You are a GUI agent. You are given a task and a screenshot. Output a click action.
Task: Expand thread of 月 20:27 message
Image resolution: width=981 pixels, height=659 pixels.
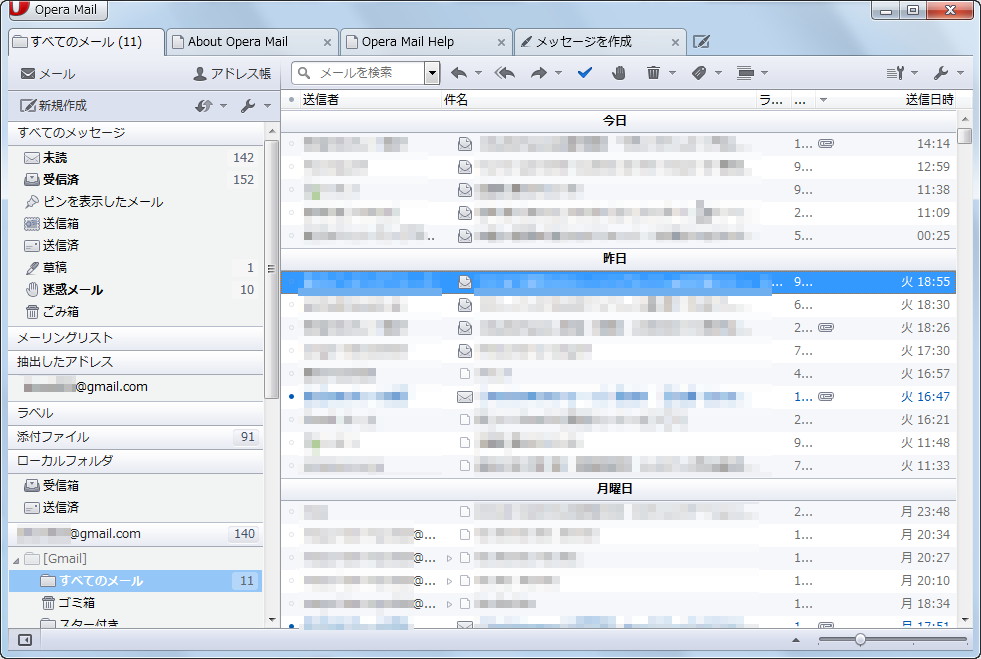(449, 558)
